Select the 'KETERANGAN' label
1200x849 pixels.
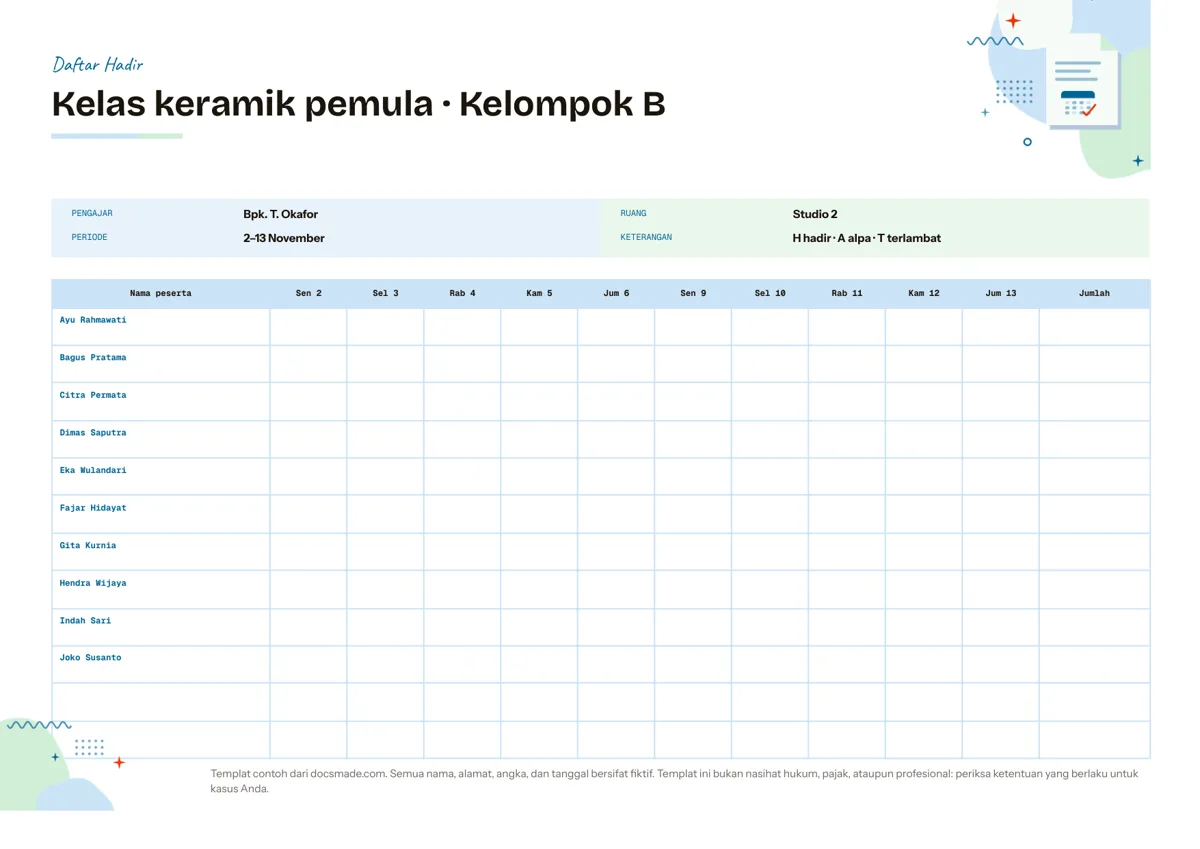pos(646,238)
